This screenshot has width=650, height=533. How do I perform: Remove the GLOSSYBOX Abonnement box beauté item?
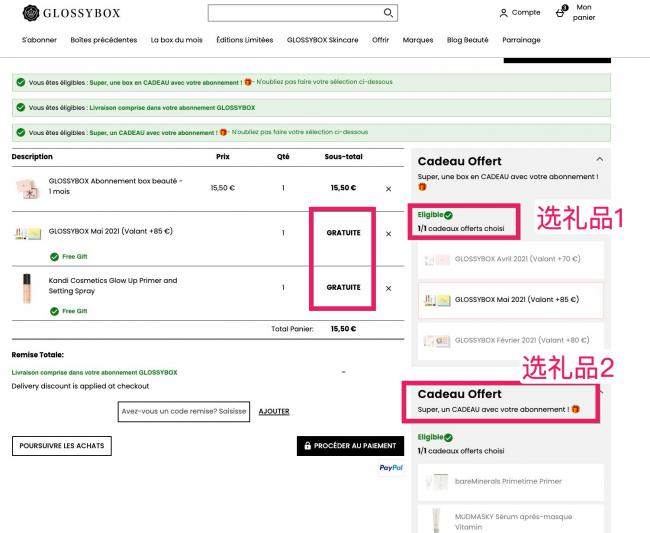pyautogui.click(x=388, y=189)
